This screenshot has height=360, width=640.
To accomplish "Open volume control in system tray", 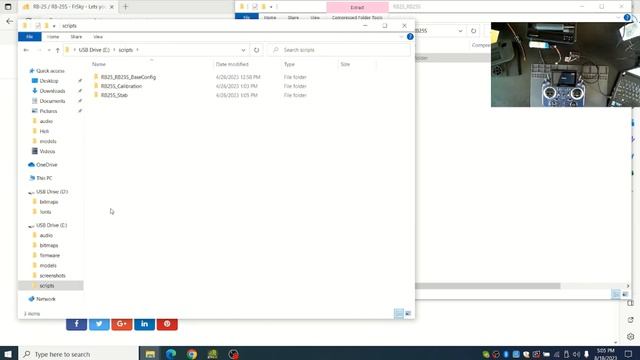I will pos(576,354).
